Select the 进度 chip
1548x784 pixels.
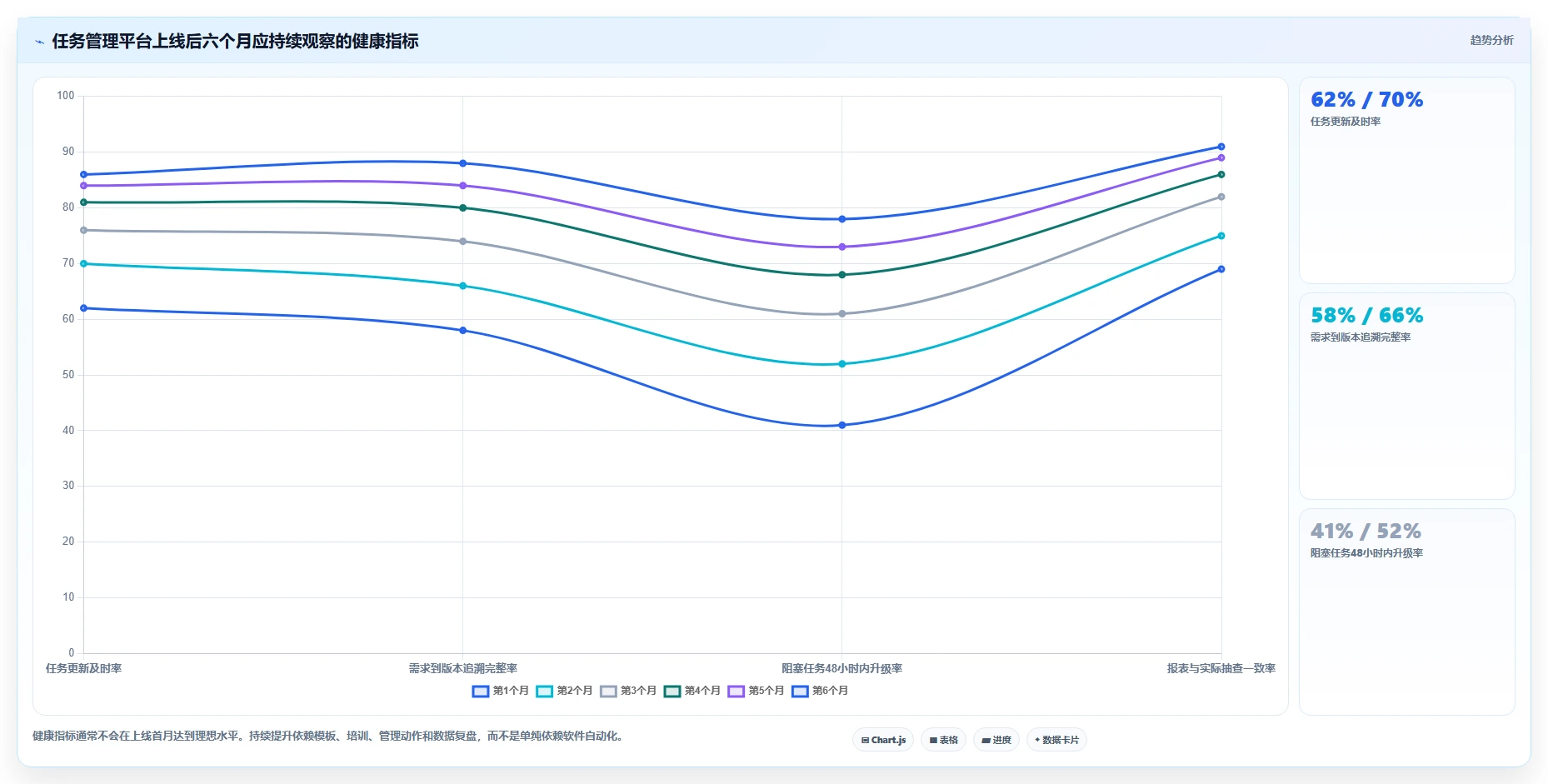tap(996, 740)
